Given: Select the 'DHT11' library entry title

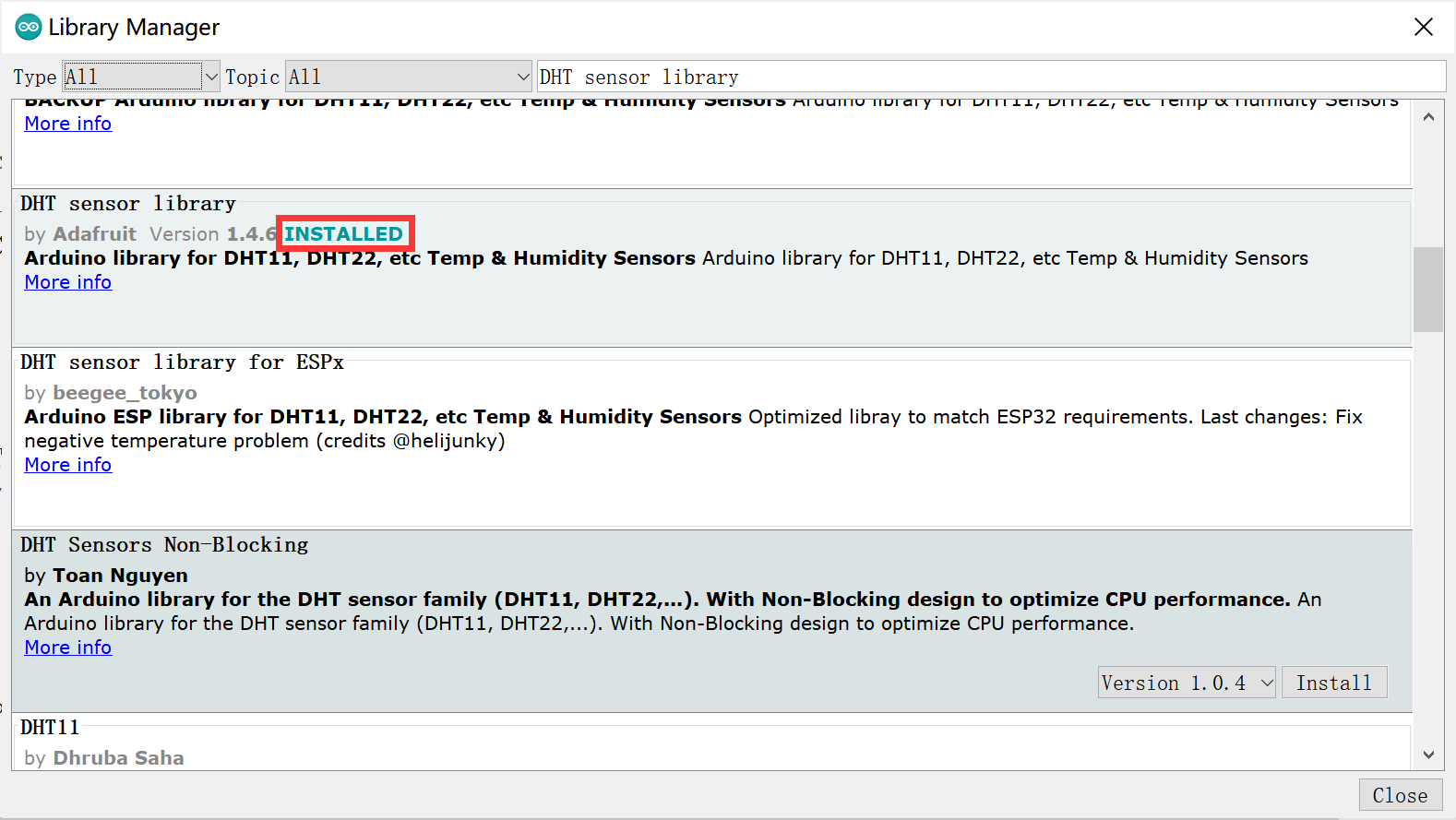Looking at the screenshot, I should point(50,727).
